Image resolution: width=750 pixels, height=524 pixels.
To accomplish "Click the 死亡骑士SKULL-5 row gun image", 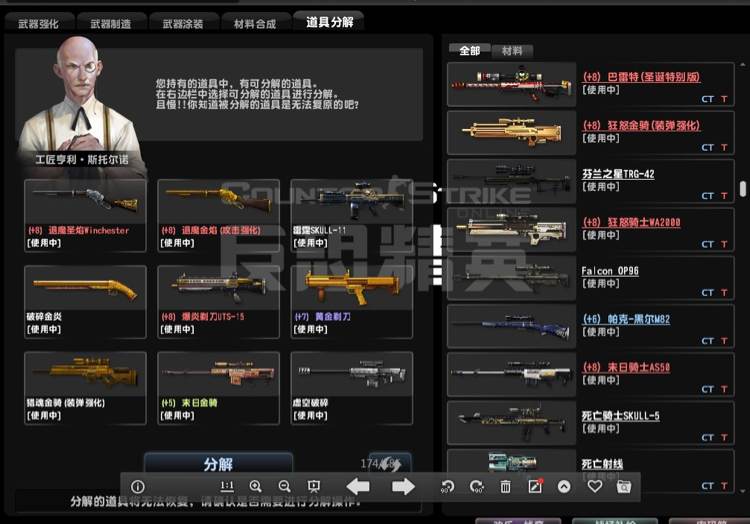I will pos(511,423).
